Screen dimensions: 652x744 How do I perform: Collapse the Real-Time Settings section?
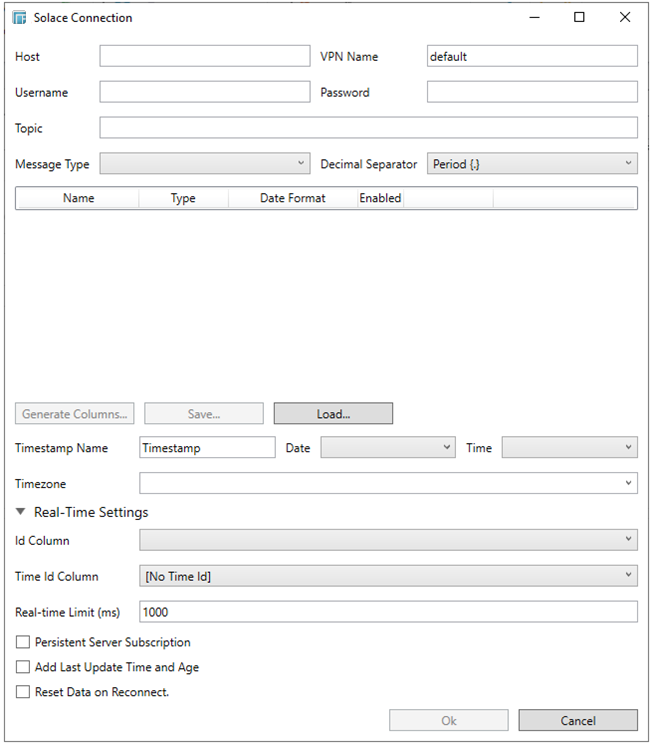pos(22,512)
